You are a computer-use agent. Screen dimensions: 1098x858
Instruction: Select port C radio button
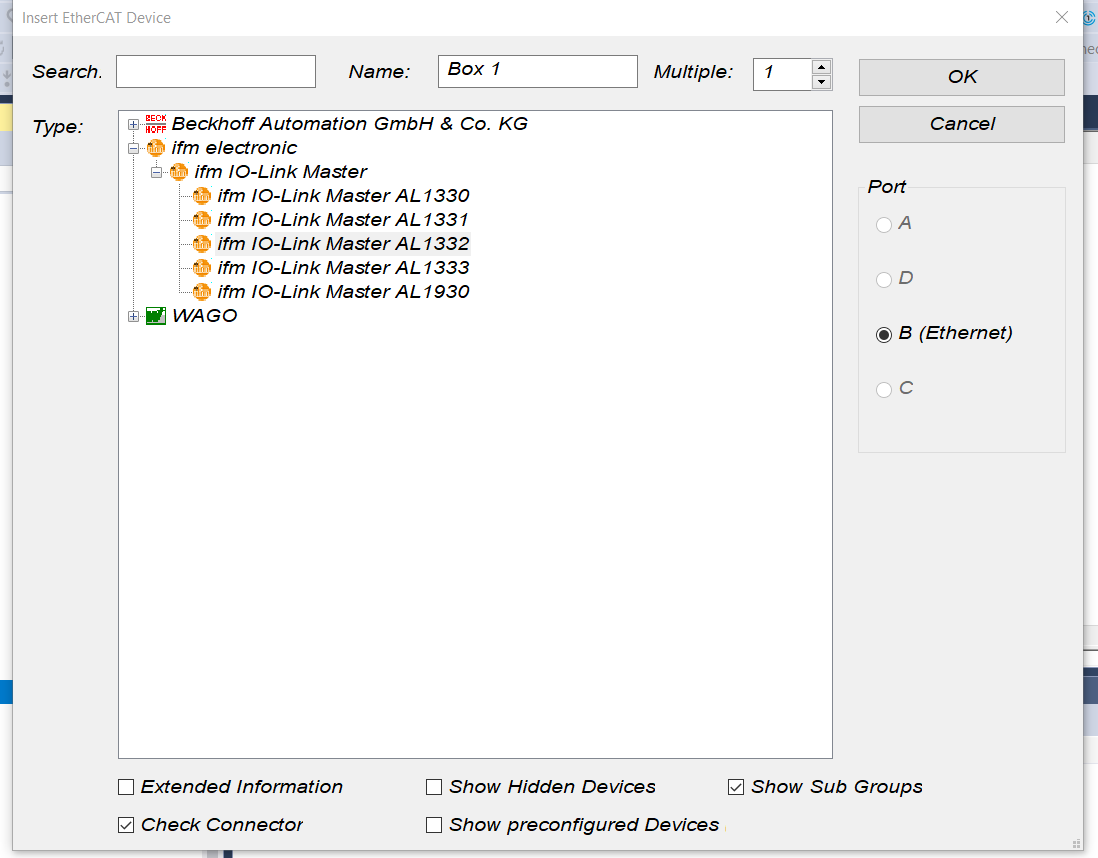(884, 389)
